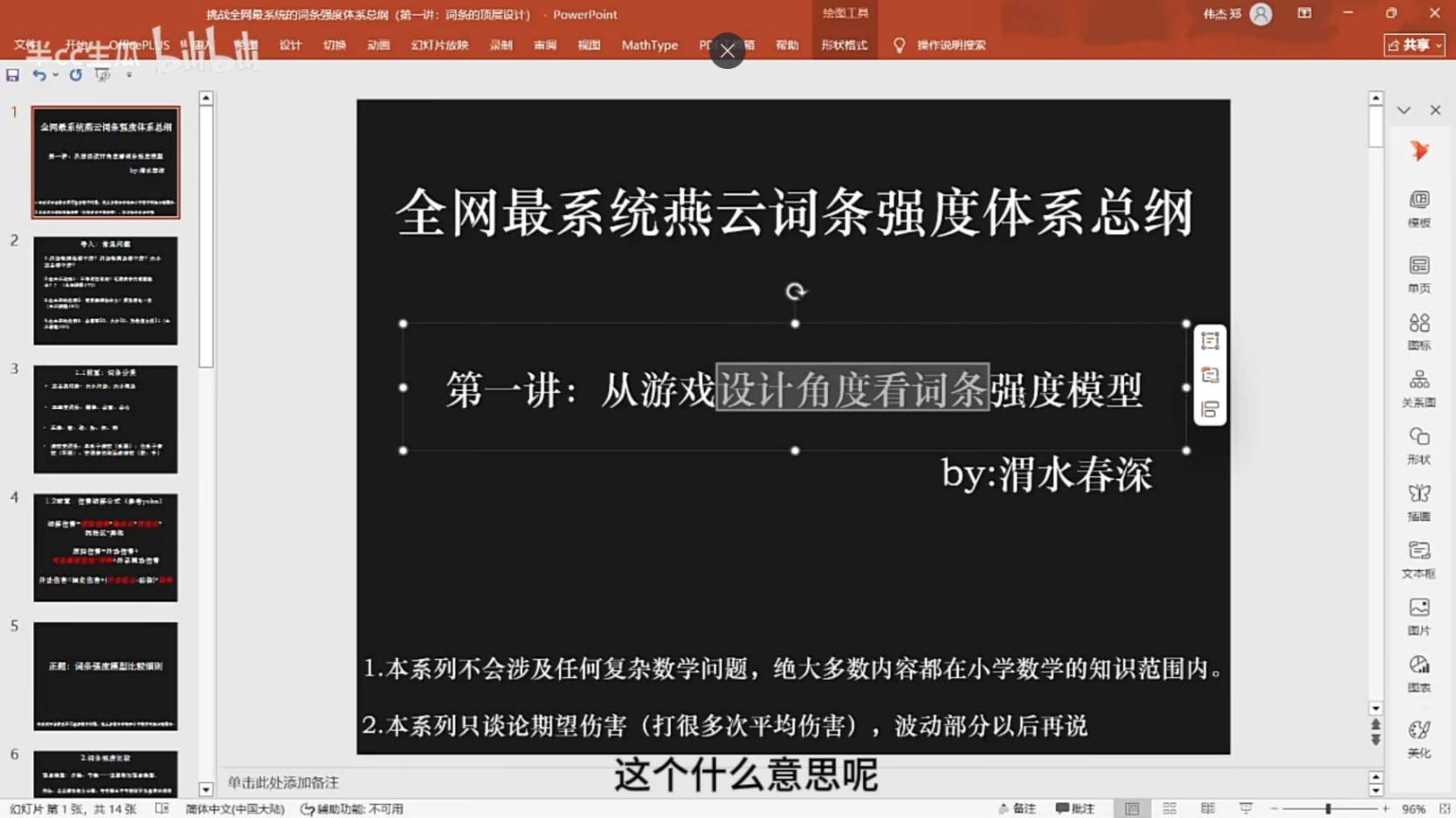The width and height of the screenshot is (1456, 818).
Task: Open the 帮助 (Help) ribbon tab
Action: pyautogui.click(x=787, y=45)
